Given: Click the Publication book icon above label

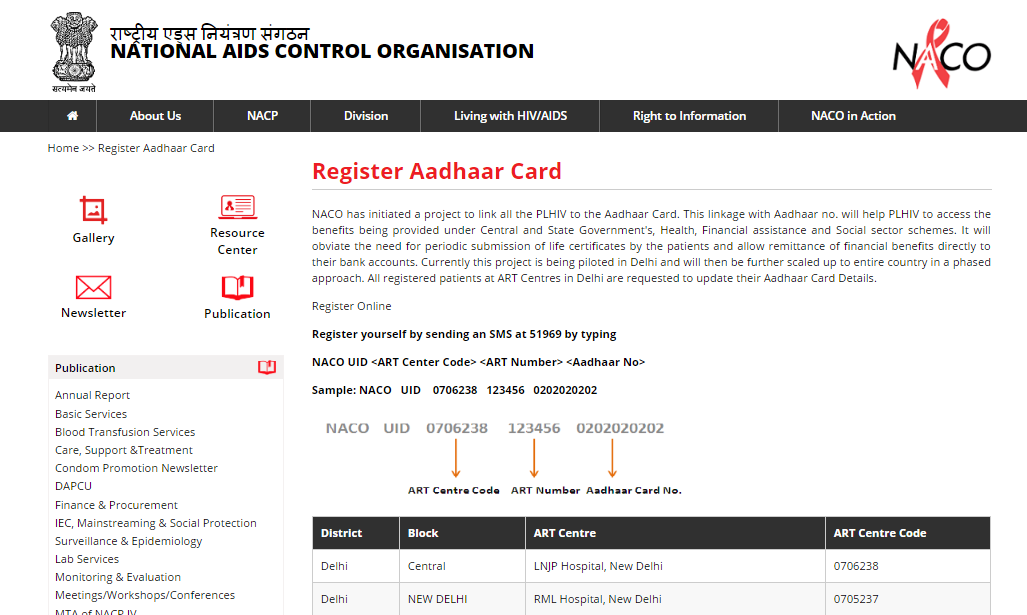Looking at the screenshot, I should 237,288.
